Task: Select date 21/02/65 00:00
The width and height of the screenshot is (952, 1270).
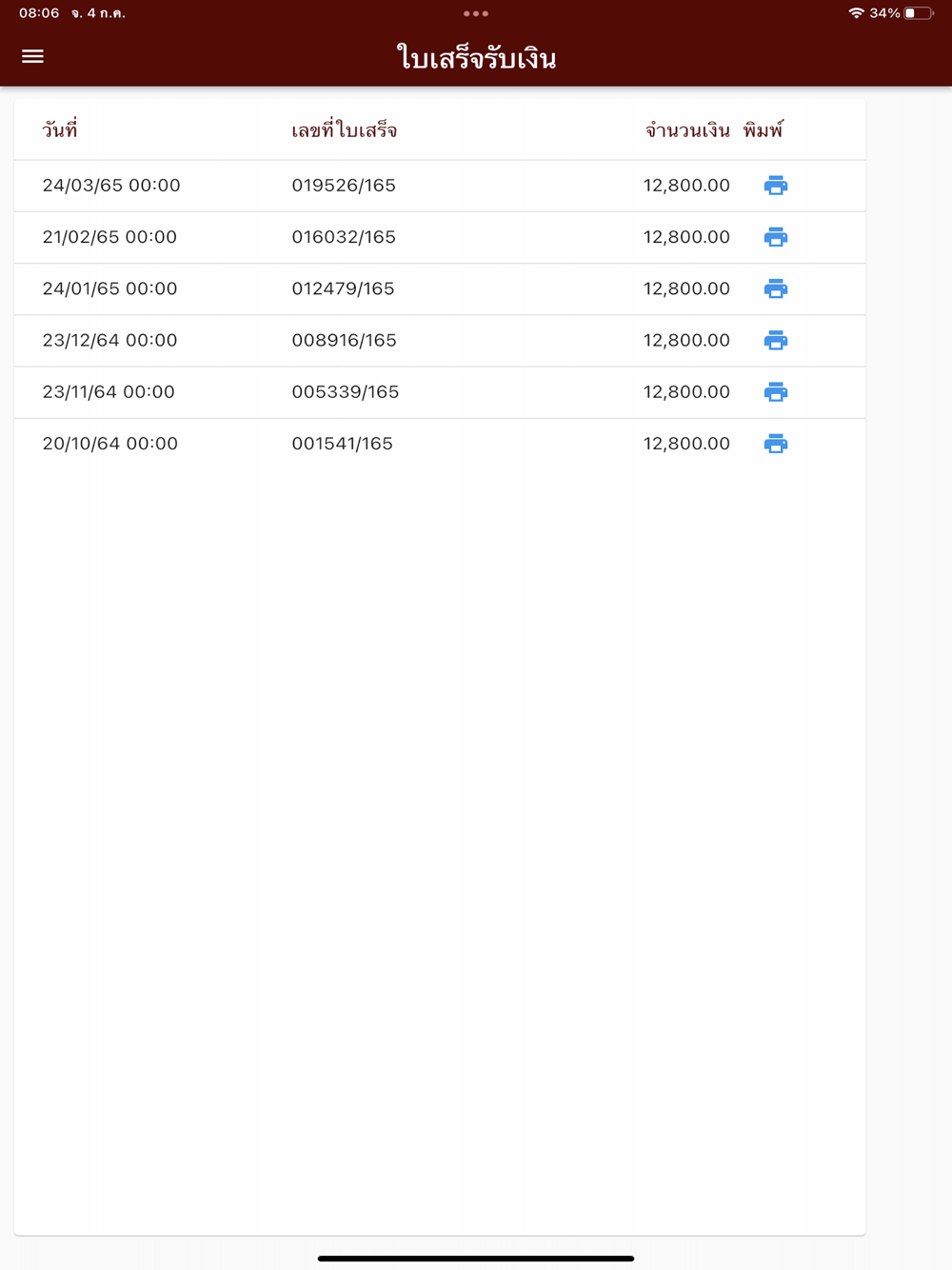Action: 109,237
